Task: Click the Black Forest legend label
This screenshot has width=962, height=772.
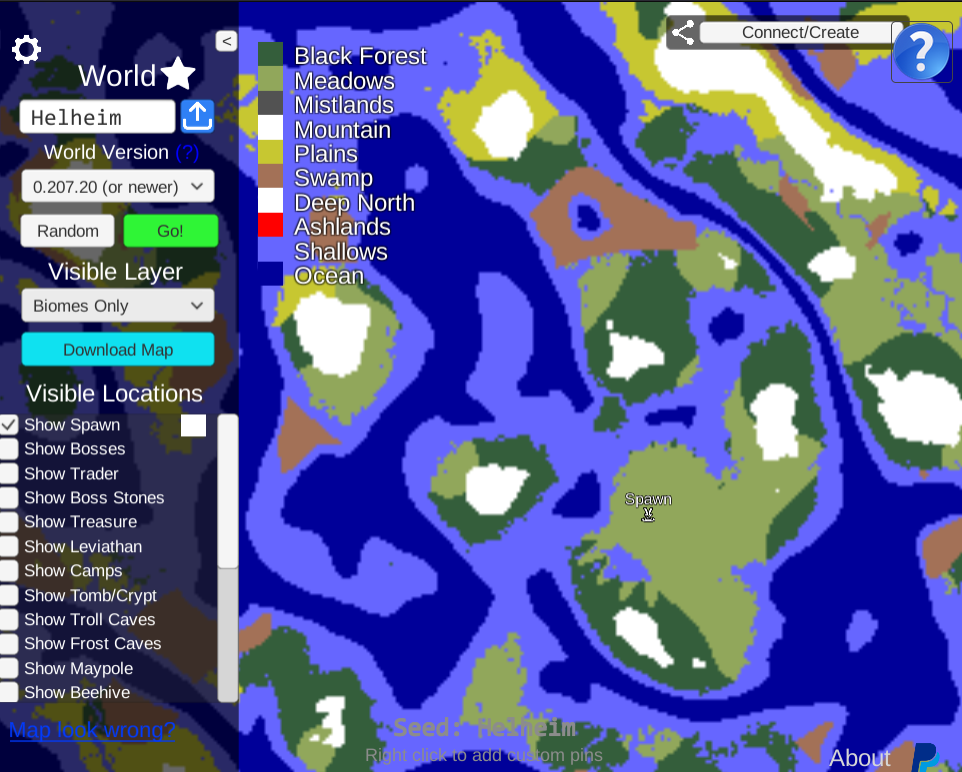Action: [360, 56]
